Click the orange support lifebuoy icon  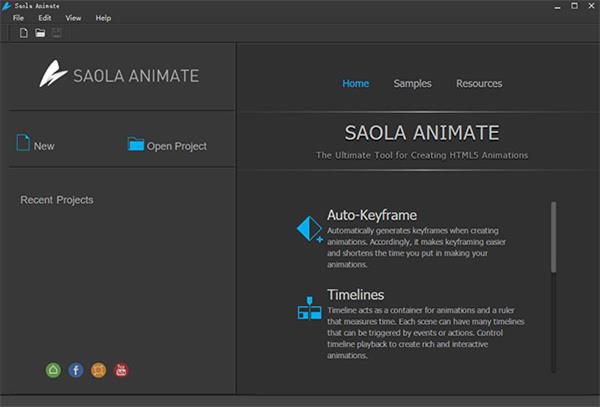98,370
